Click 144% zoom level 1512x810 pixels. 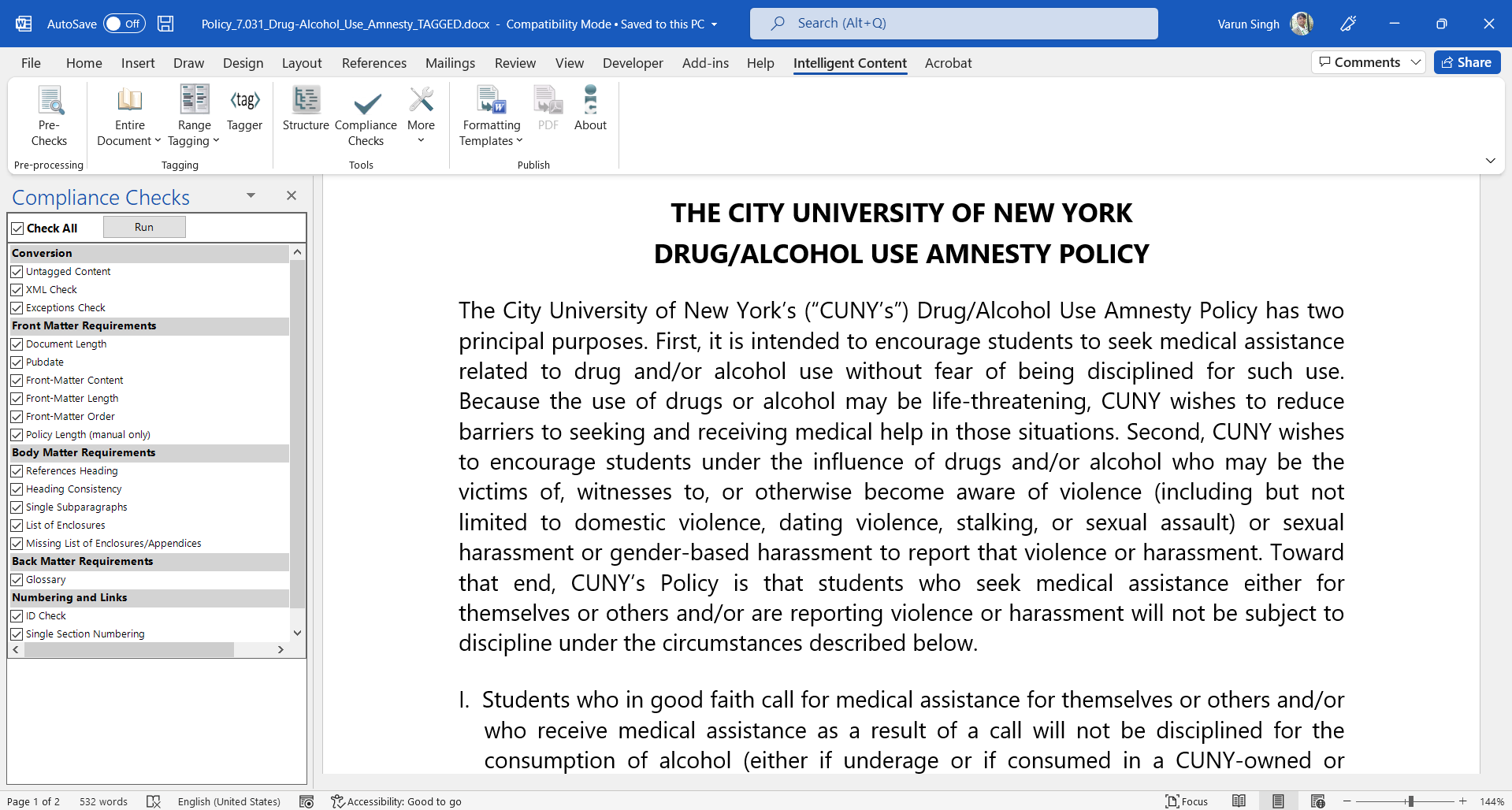click(x=1492, y=801)
